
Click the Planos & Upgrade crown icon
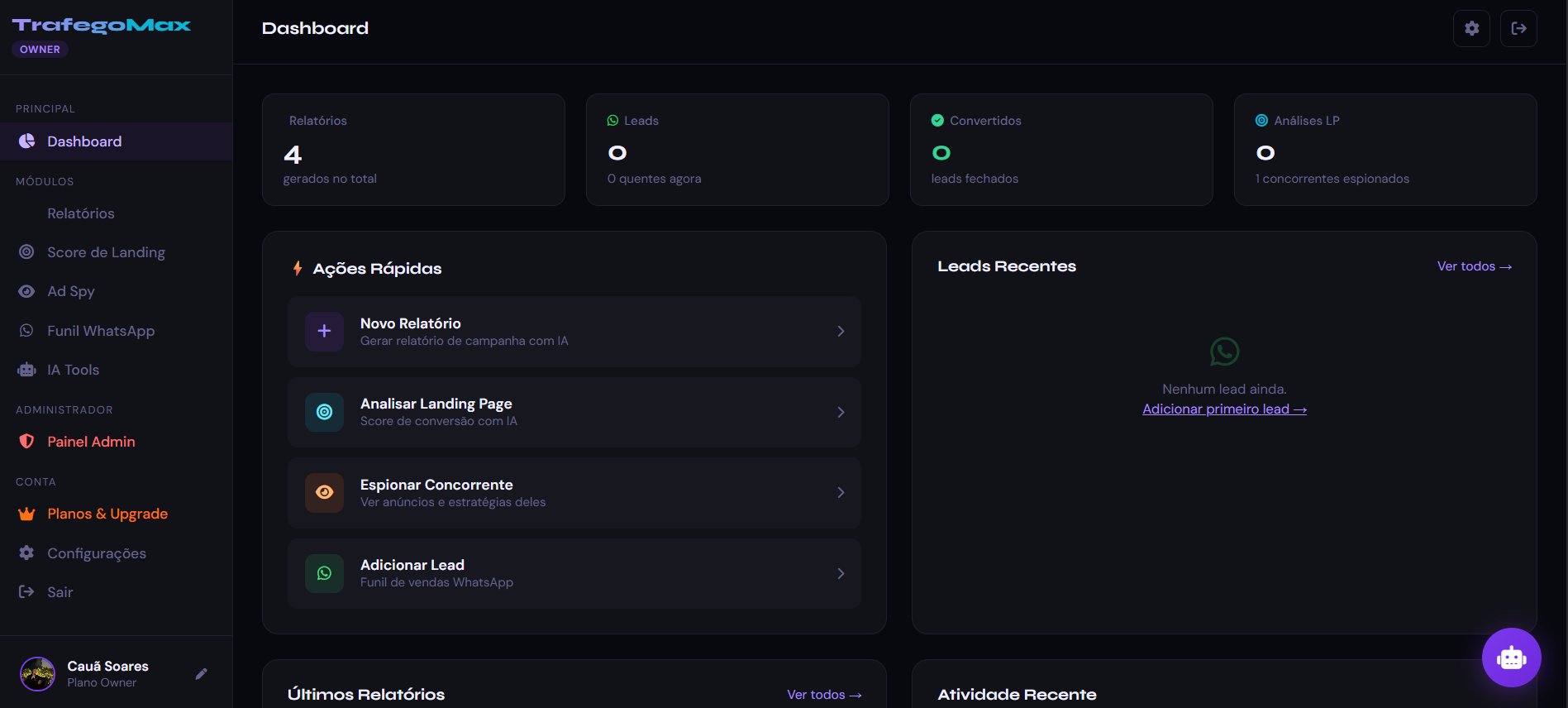click(x=26, y=514)
